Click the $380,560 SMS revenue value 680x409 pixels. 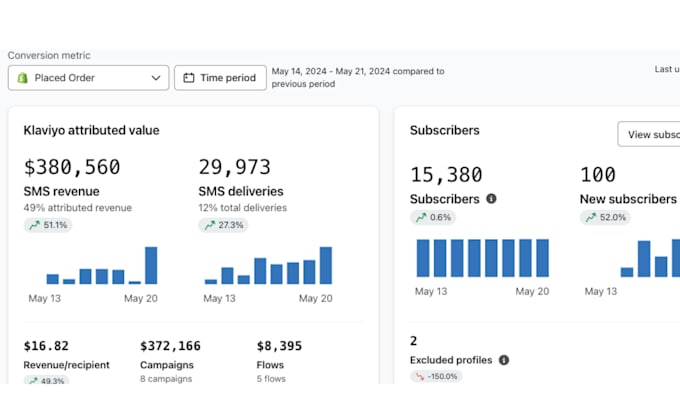[72, 167]
